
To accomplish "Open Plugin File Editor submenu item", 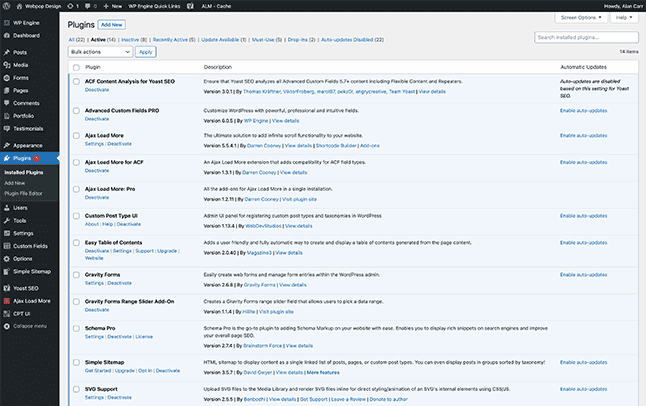I will pos(23,193).
